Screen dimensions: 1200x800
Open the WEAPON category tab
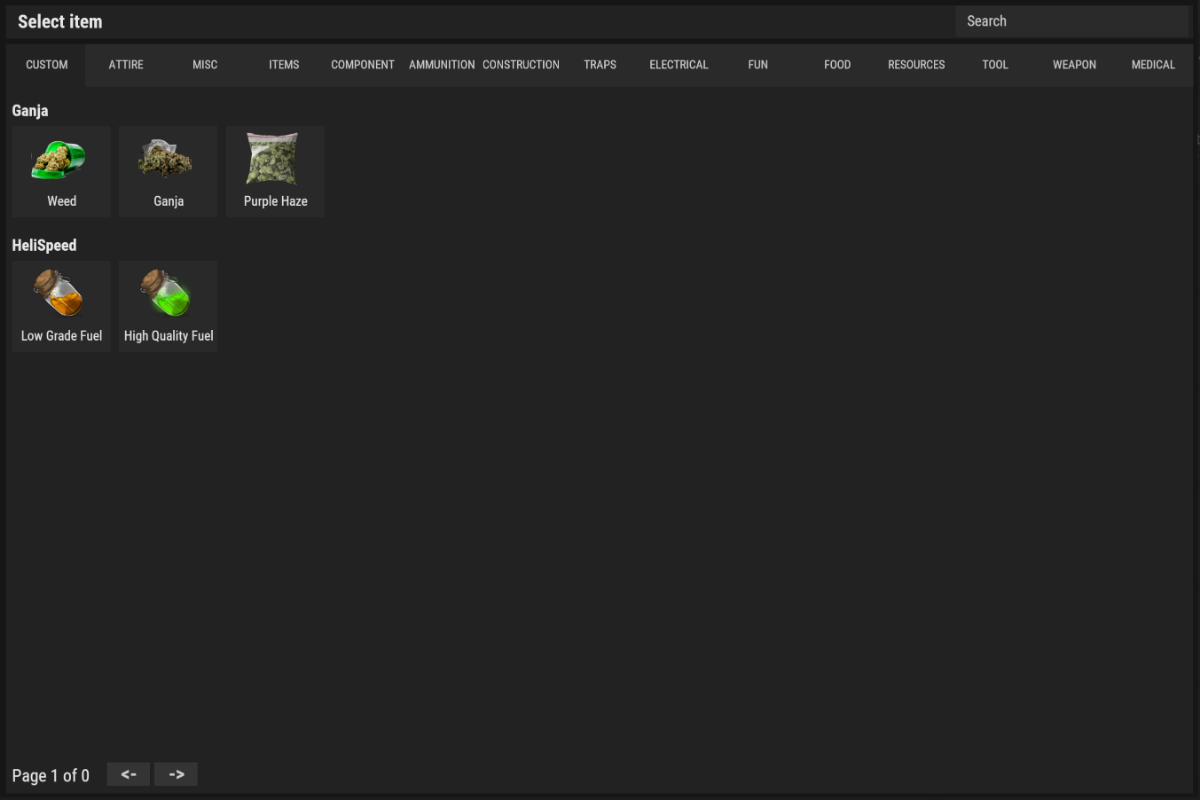pos(1074,64)
